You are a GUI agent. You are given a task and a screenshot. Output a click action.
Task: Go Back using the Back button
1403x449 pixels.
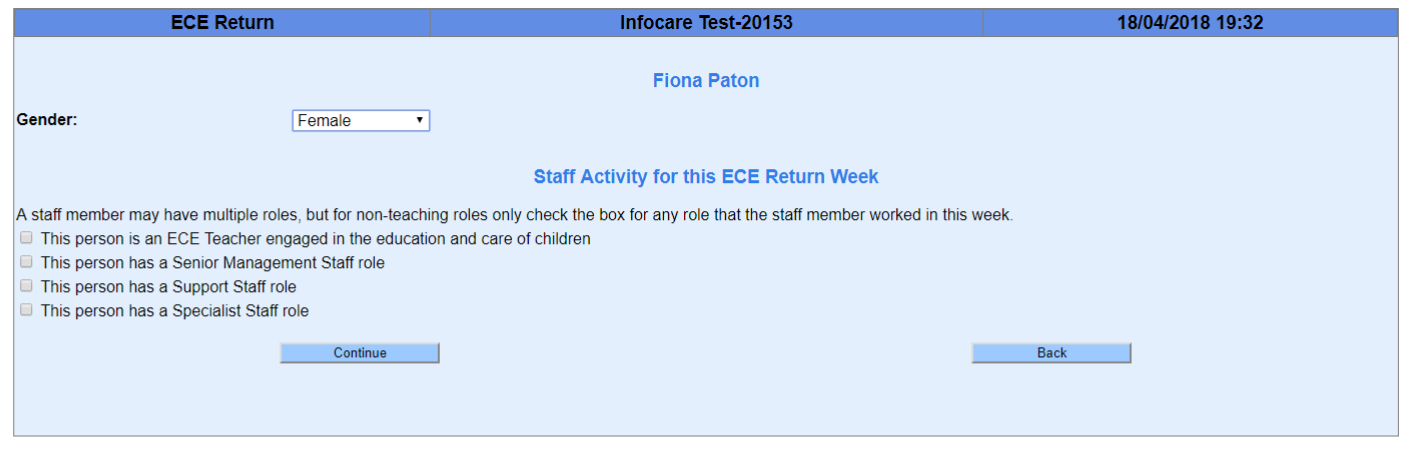coord(1051,353)
